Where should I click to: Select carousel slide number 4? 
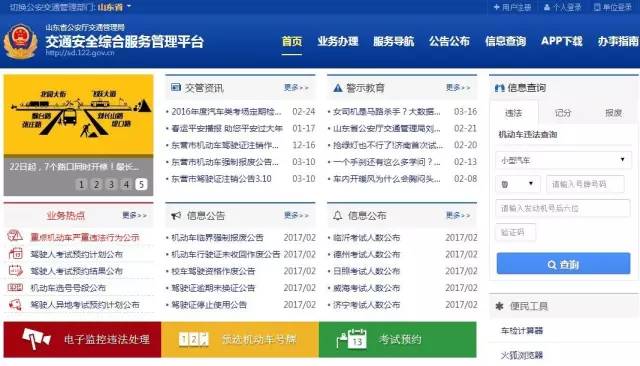[x=126, y=184]
